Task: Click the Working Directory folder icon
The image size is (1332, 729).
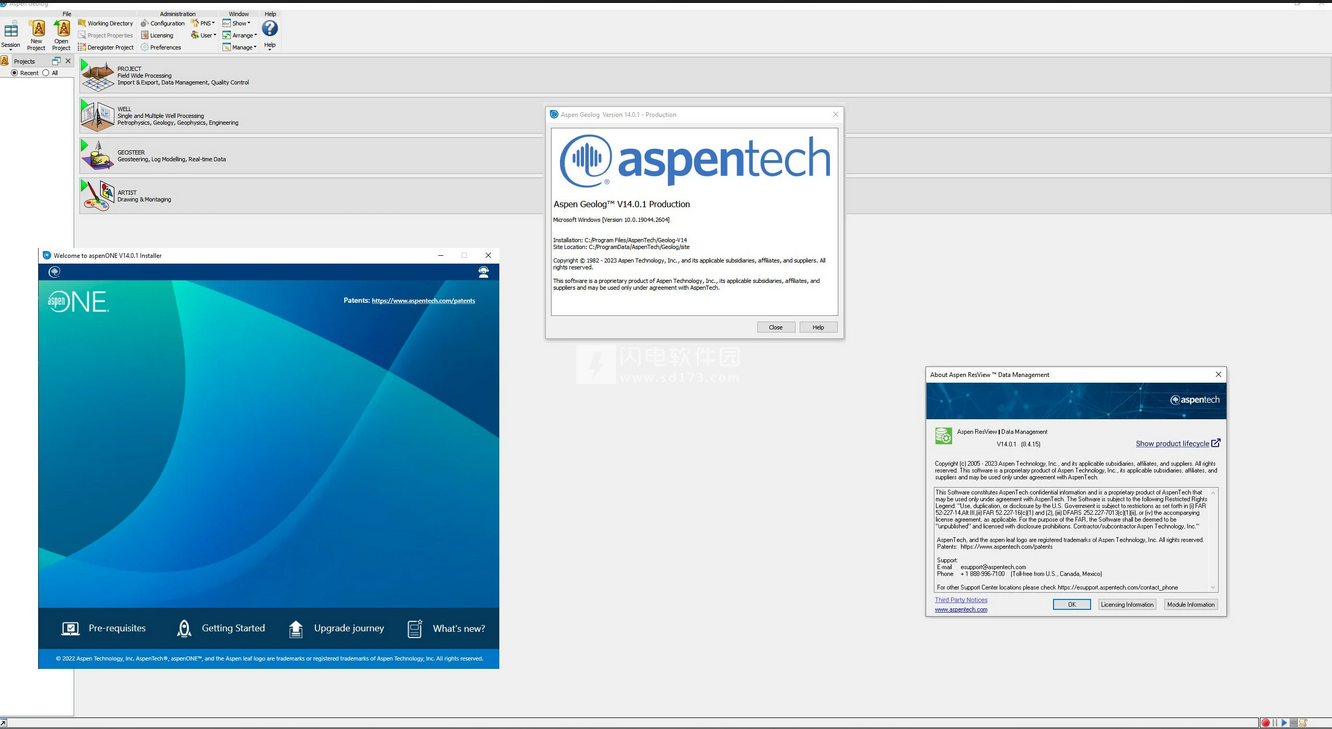Action: click(82, 23)
